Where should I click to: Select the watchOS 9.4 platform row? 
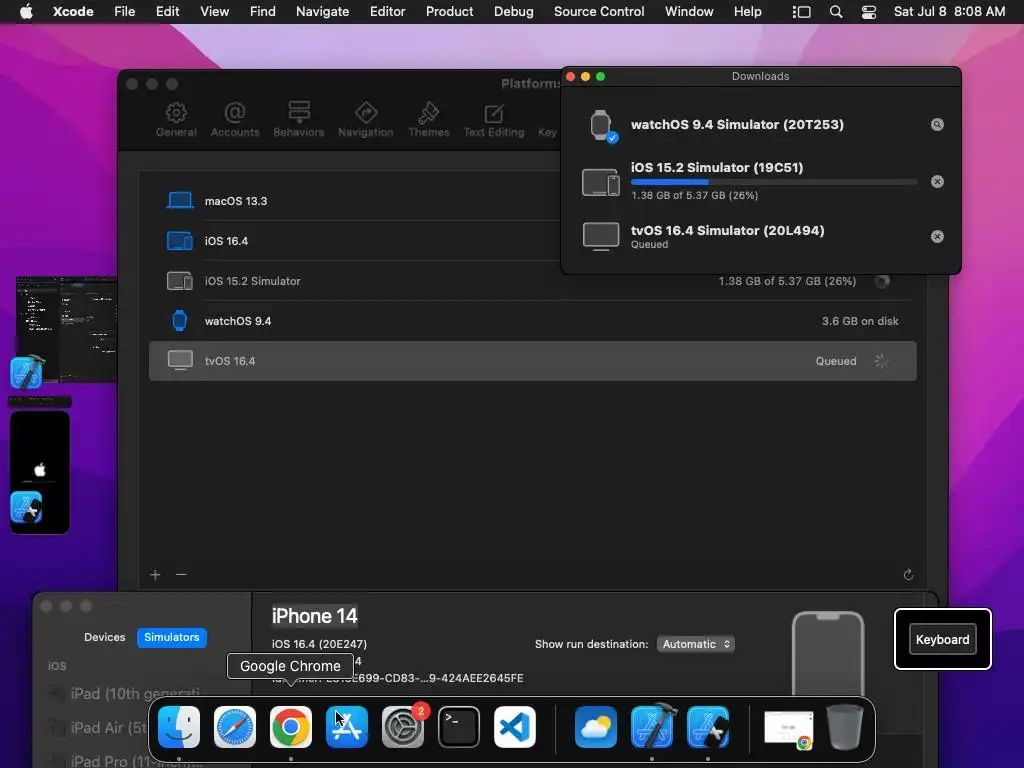click(x=532, y=321)
